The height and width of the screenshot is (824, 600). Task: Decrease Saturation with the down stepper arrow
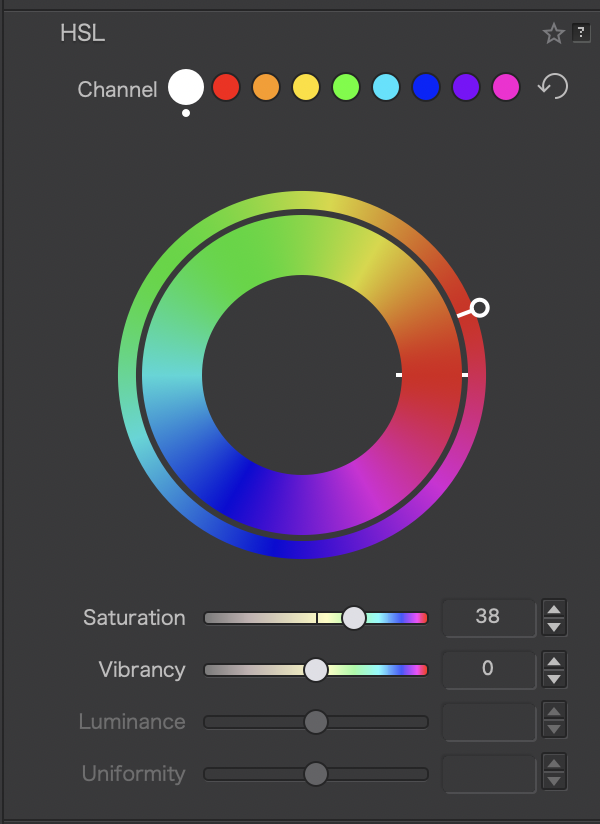click(x=554, y=627)
